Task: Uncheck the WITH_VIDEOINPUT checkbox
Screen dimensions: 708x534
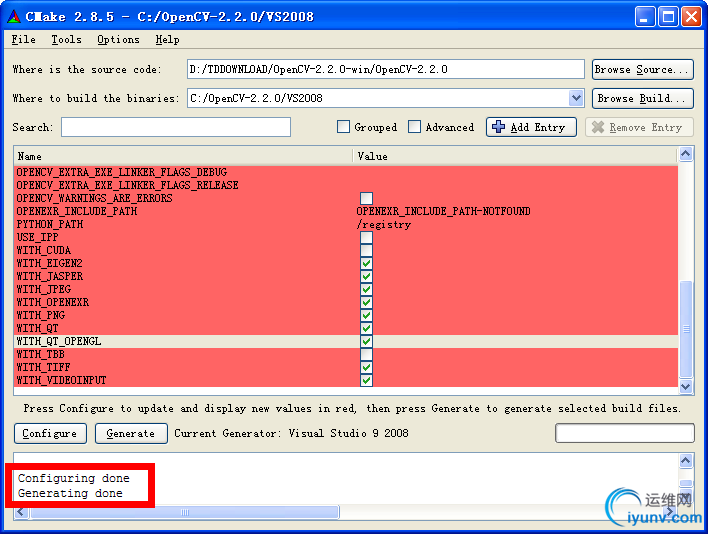Action: [366, 380]
